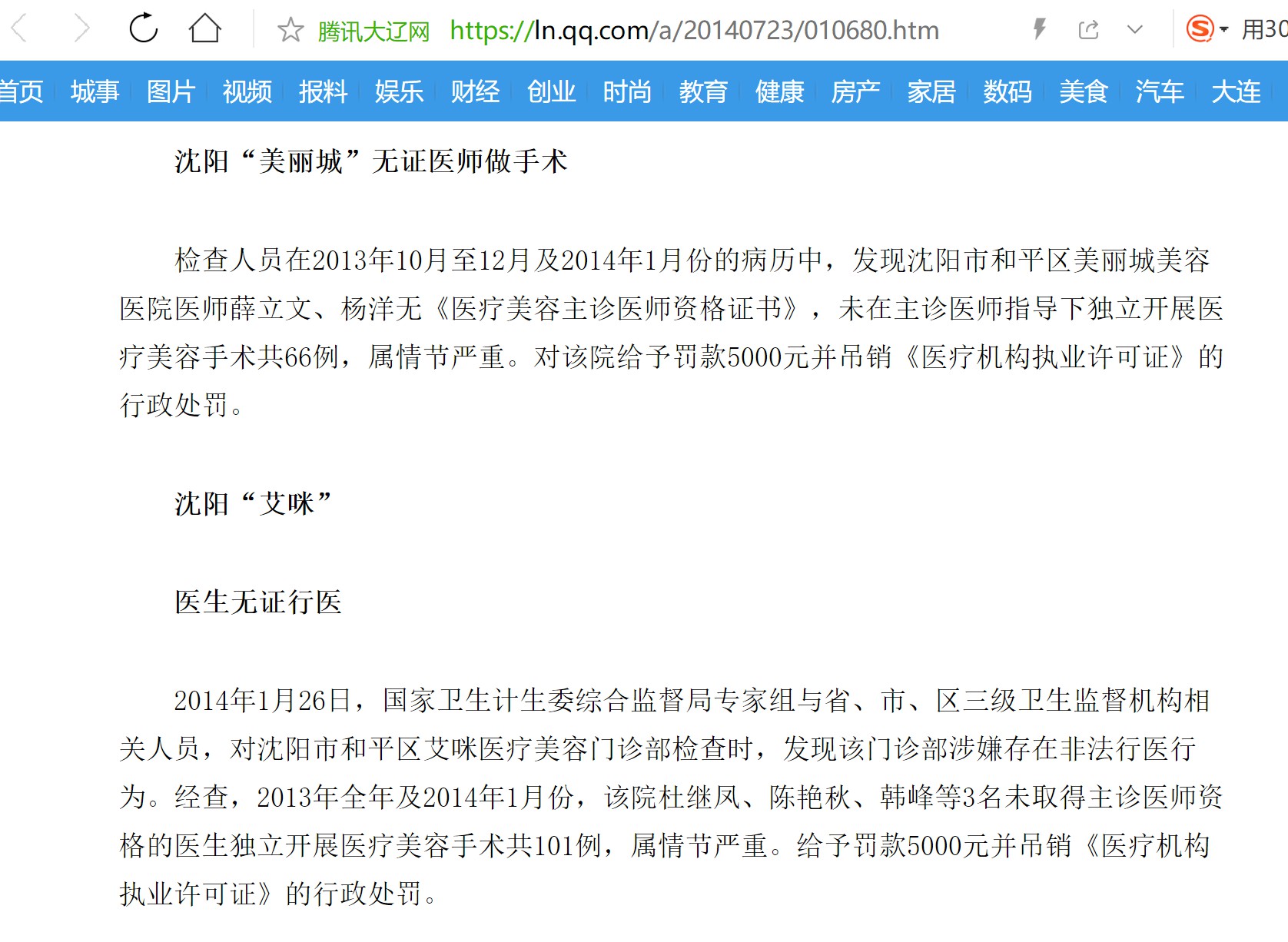Open the 图片 navigation tab
Screen dimensions: 1288x942
click(171, 91)
